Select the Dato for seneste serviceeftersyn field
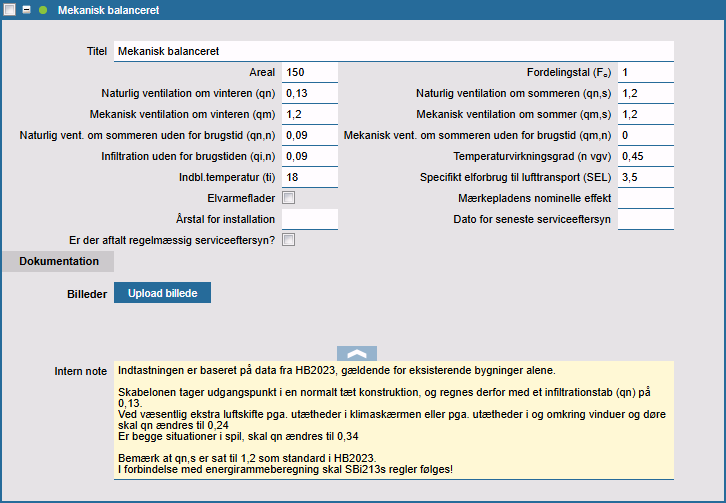Viewport: 726px width, 503px height. point(646,219)
